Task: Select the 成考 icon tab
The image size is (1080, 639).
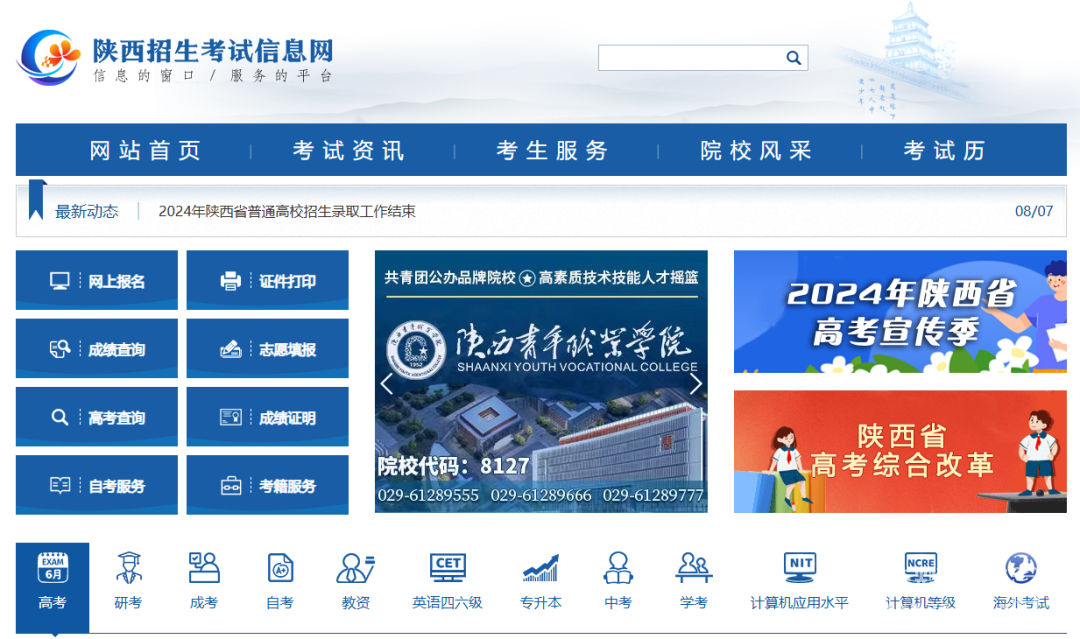Action: tap(204, 568)
